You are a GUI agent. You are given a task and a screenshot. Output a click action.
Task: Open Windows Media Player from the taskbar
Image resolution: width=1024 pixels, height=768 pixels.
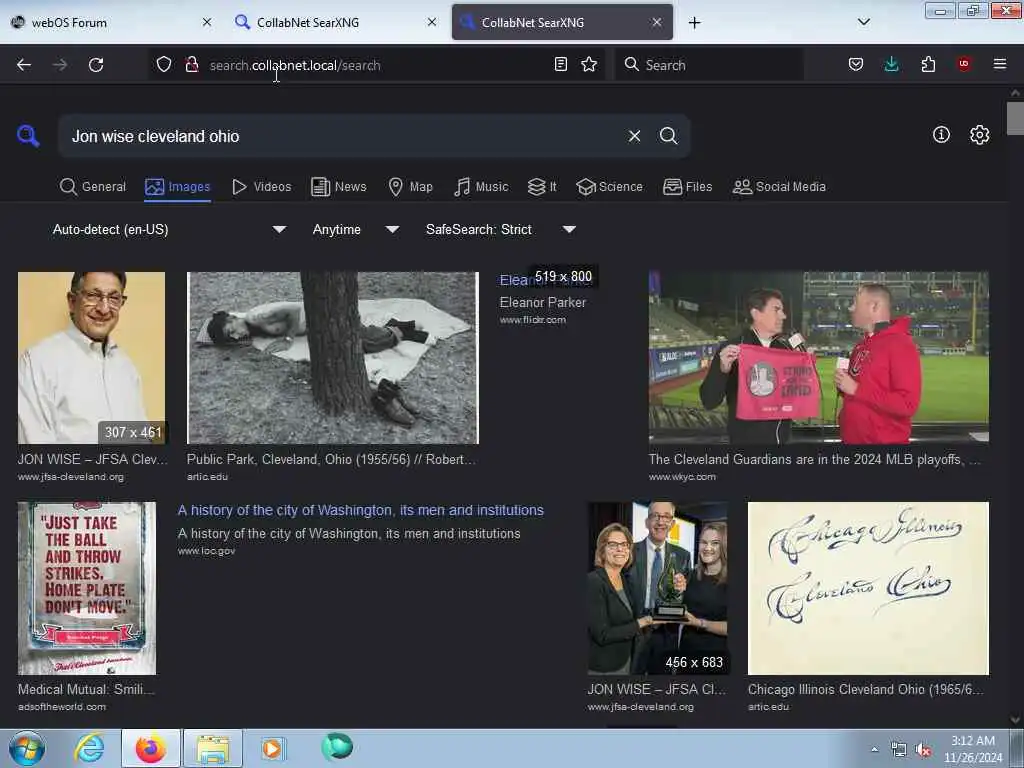tap(272, 748)
